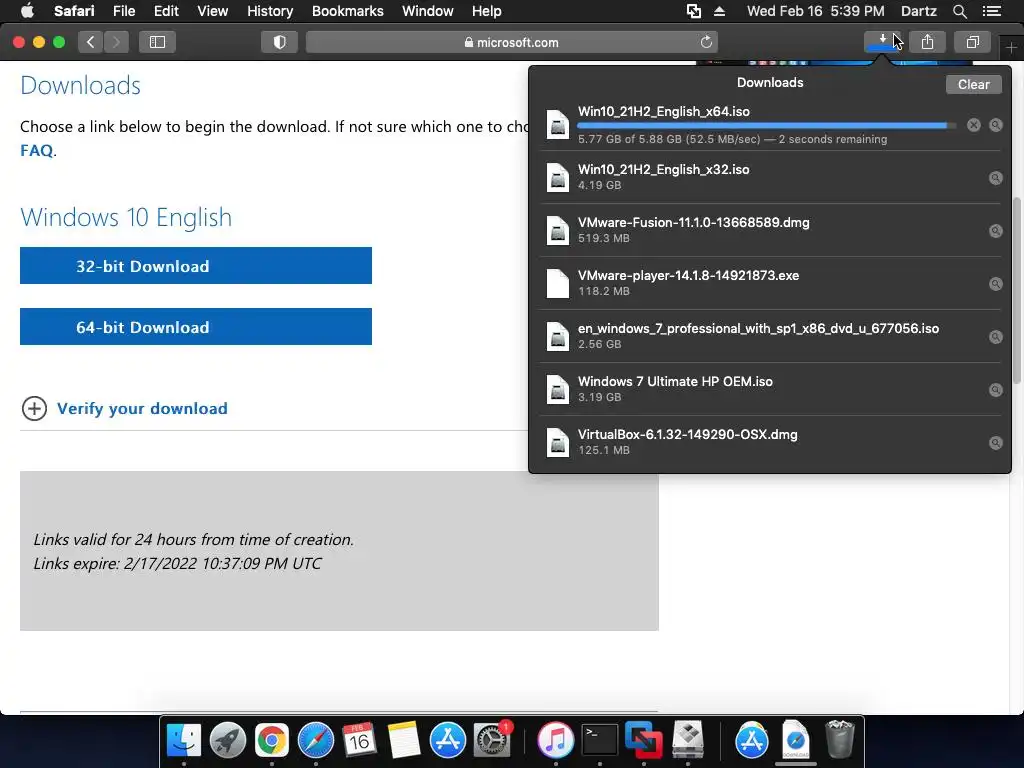Viewport: 1024px width, 768px height.
Task: Toggle the Safari sidebar
Action: point(157,42)
